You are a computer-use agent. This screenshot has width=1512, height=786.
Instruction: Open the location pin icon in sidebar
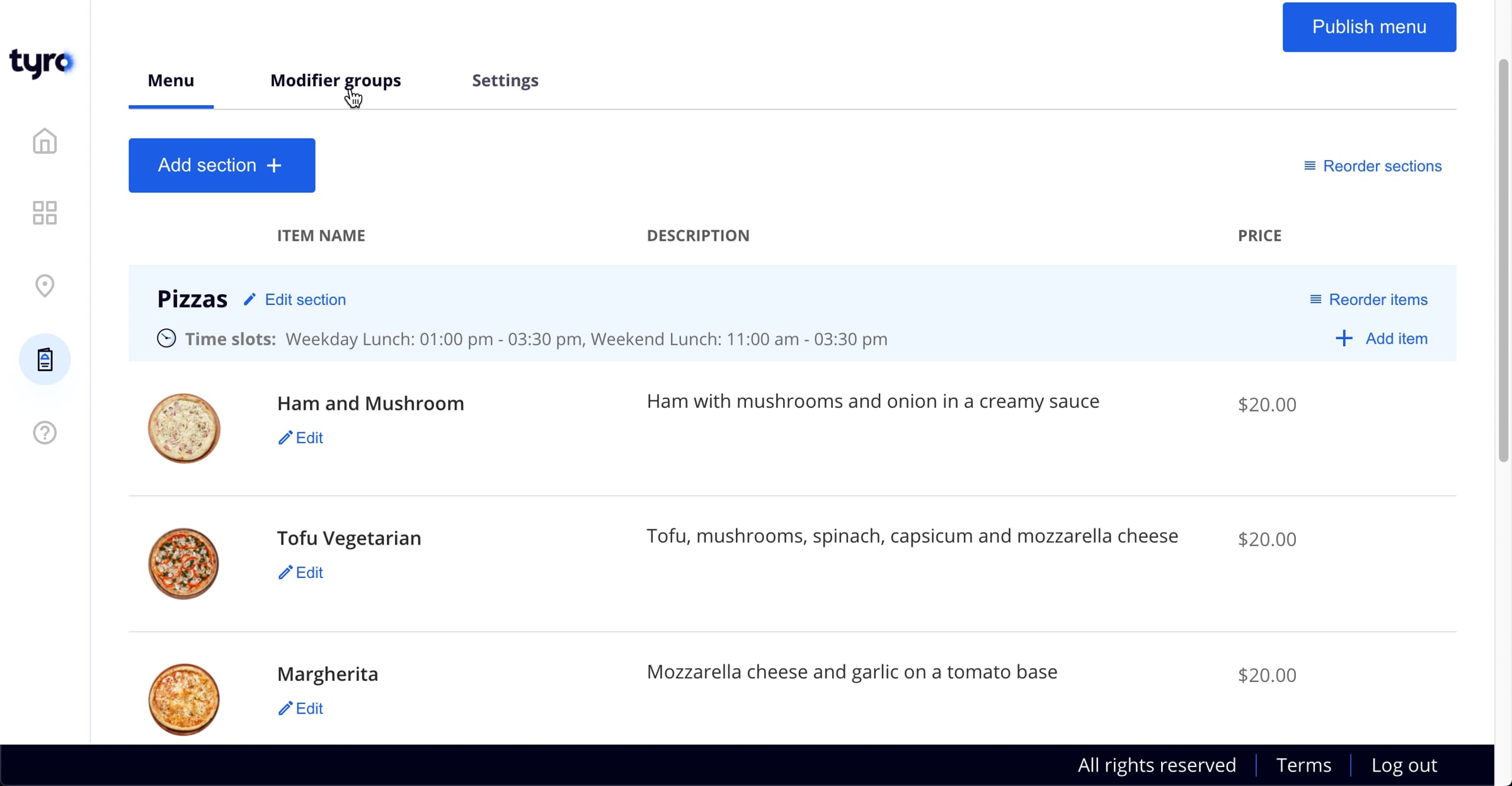coord(45,286)
